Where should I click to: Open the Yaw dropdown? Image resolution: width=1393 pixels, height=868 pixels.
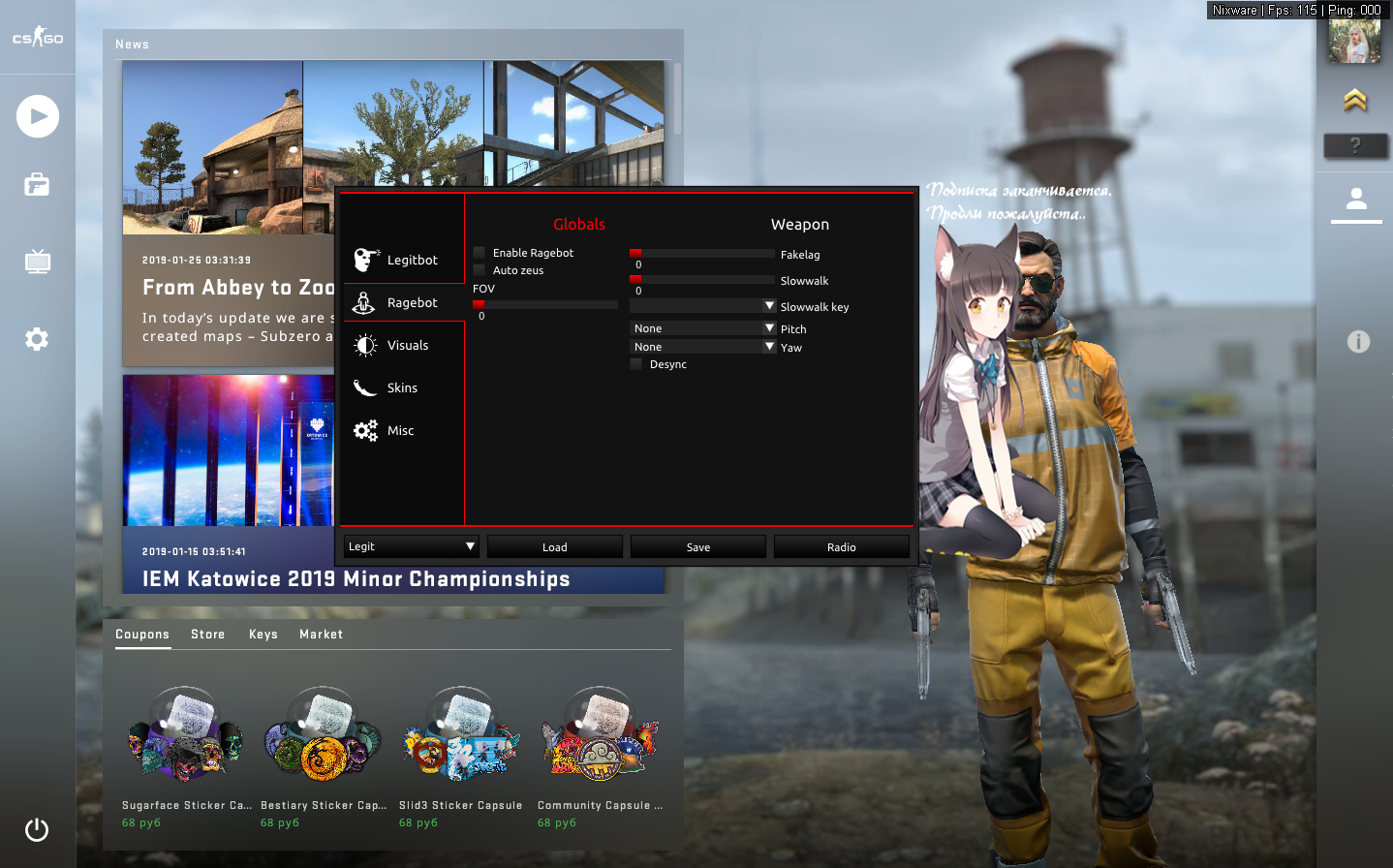click(x=702, y=347)
